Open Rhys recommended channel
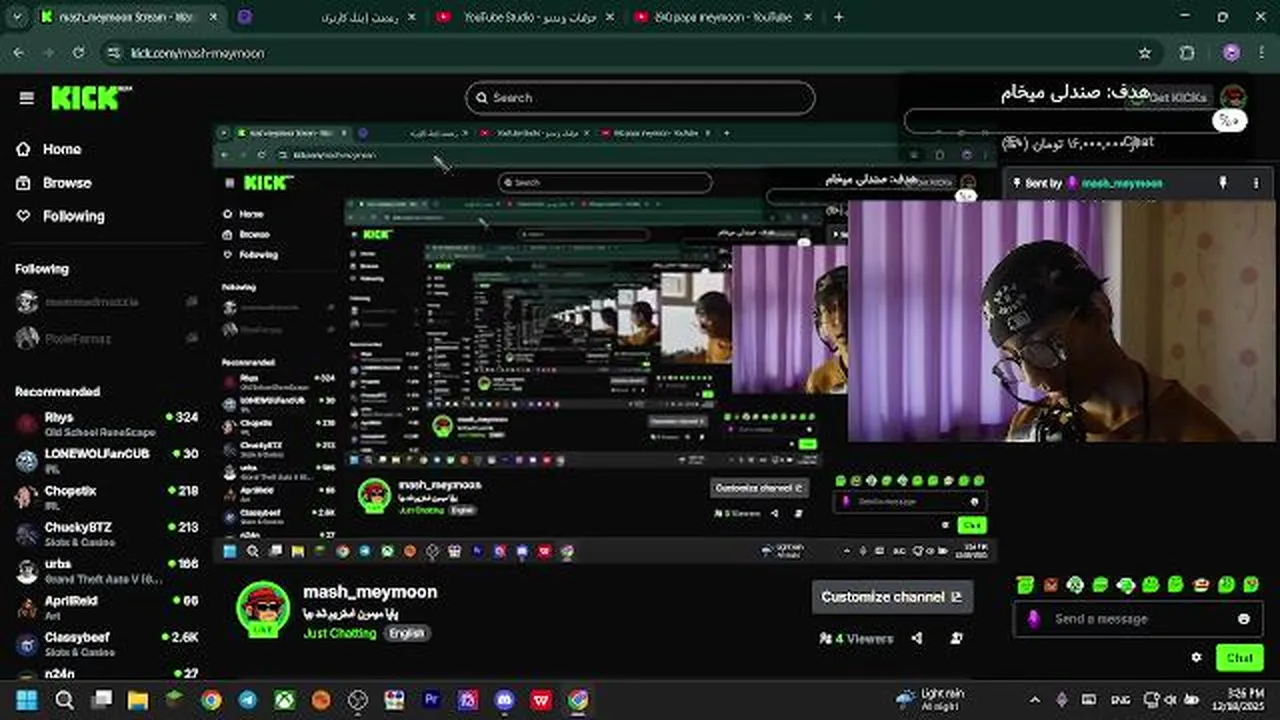This screenshot has height=720, width=1280. [106, 424]
